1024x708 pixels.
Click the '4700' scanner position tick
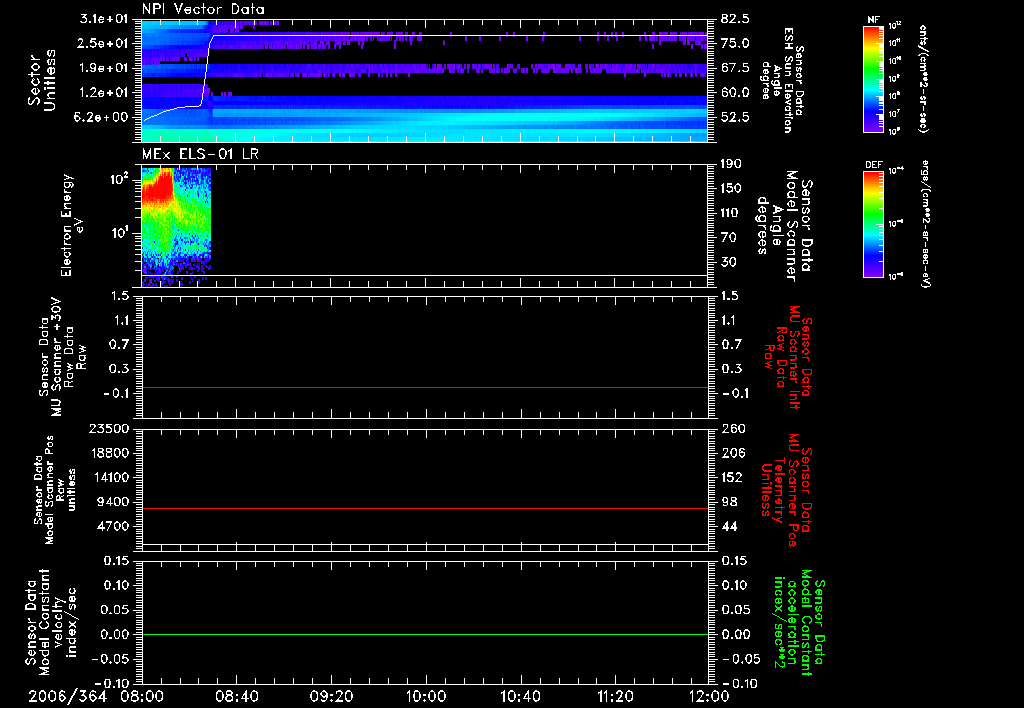pyautogui.click(x=114, y=526)
